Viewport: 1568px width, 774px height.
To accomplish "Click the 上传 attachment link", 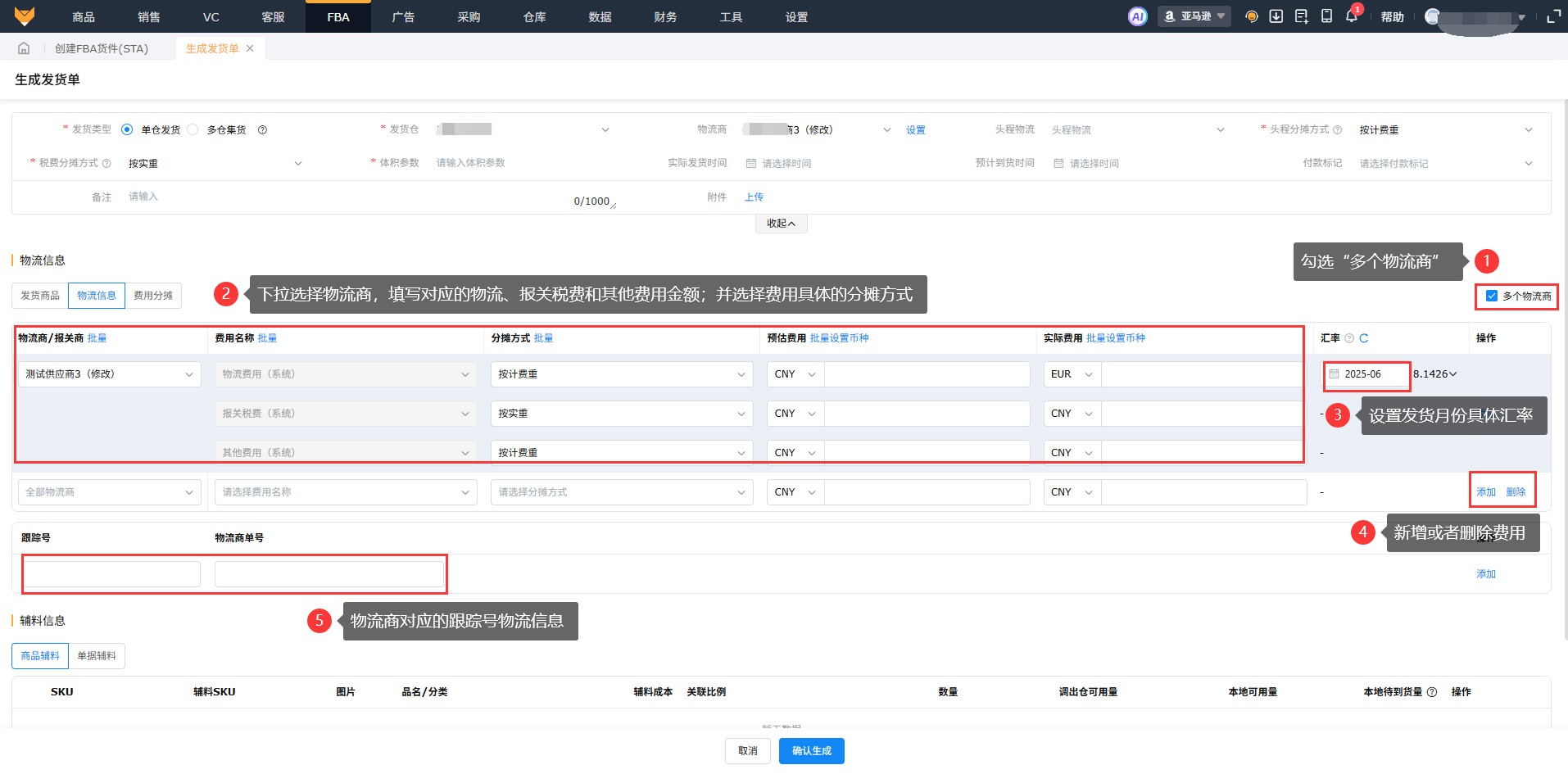I will click(x=754, y=197).
